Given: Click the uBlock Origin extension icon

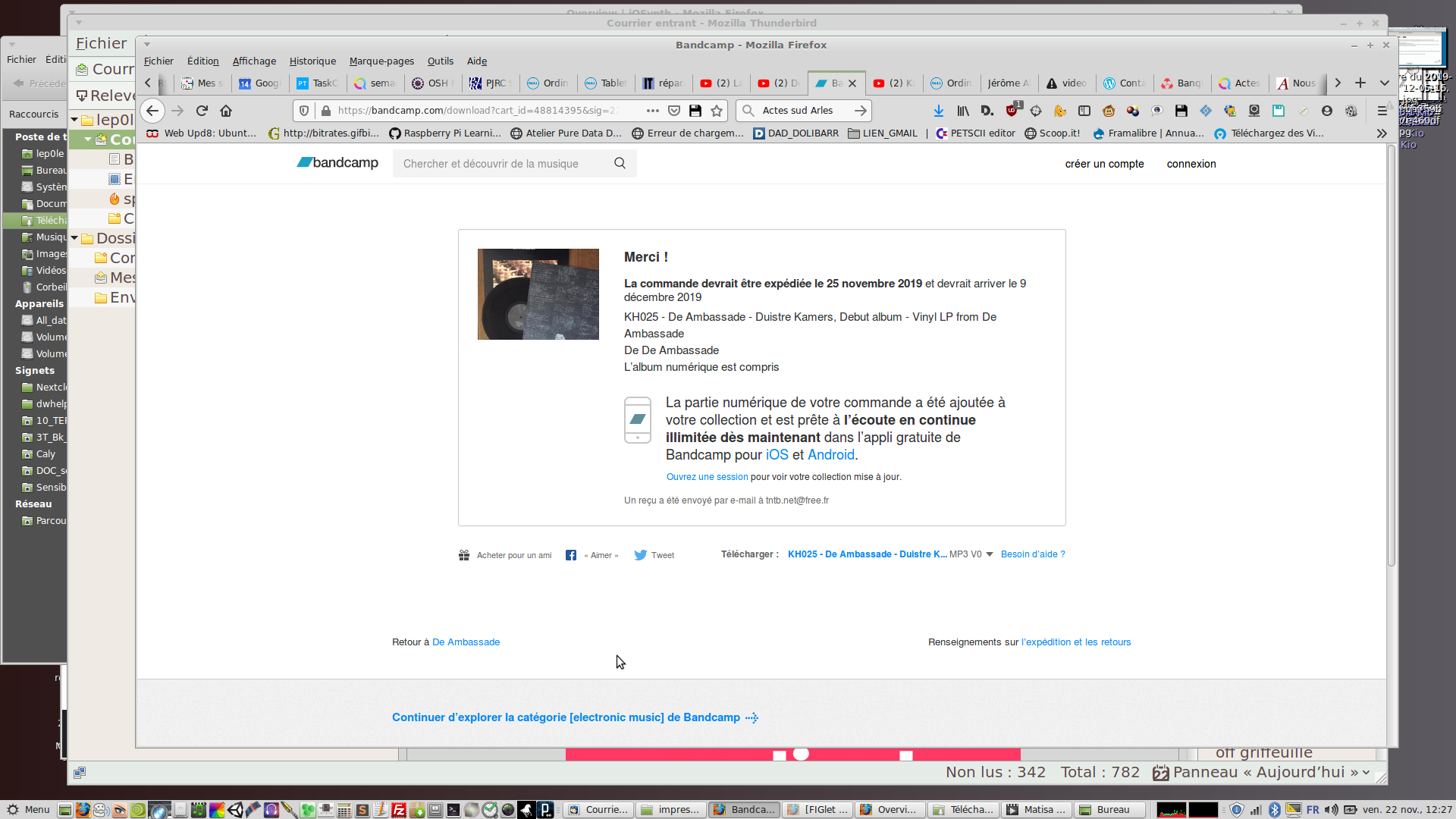Looking at the screenshot, I should pyautogui.click(x=1012, y=111).
